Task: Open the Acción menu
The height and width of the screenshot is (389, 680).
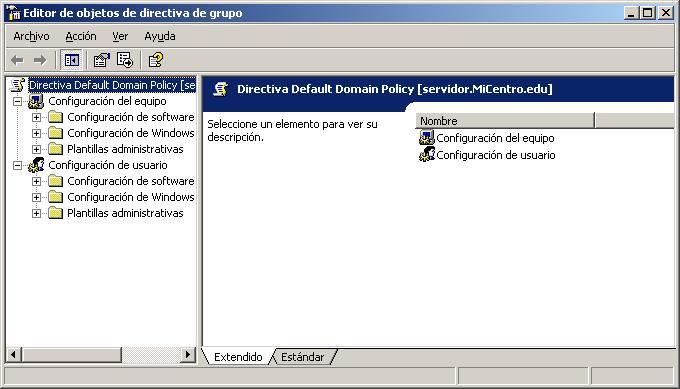Action: pyautogui.click(x=81, y=36)
